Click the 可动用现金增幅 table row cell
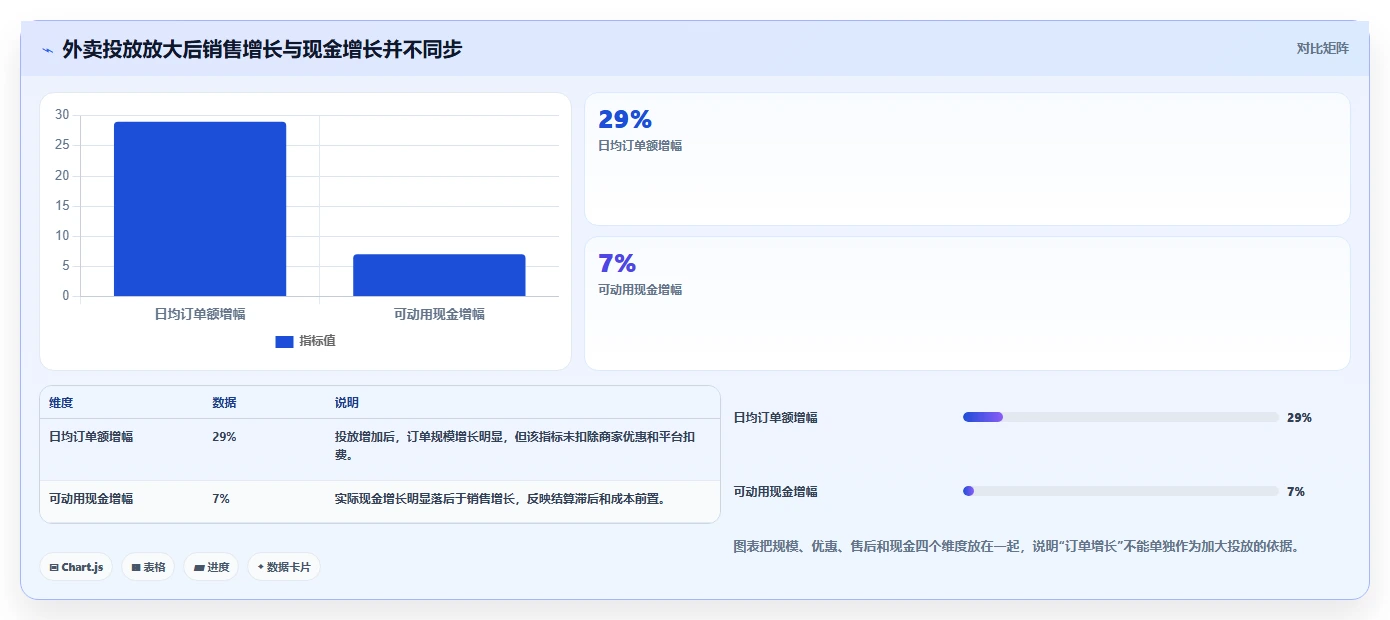1390x620 pixels. pos(91,499)
